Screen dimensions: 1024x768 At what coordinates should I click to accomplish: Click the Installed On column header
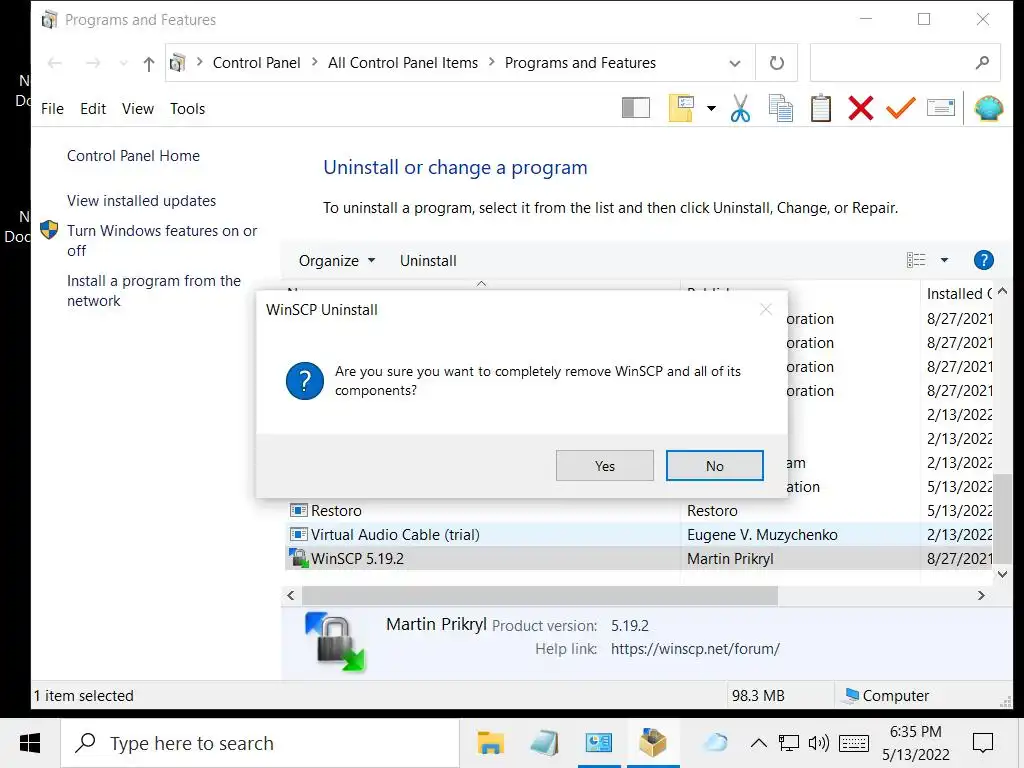959,294
